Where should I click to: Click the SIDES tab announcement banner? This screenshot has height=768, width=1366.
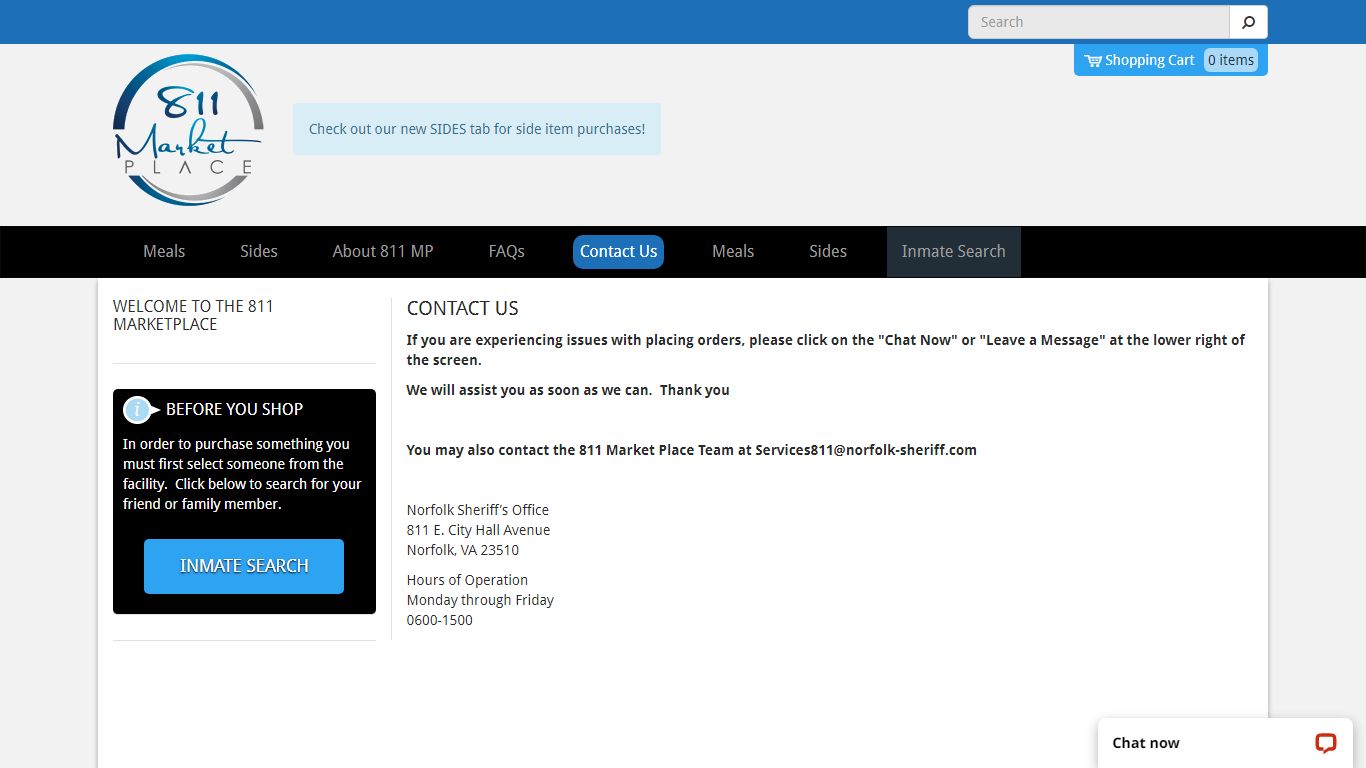click(x=477, y=129)
